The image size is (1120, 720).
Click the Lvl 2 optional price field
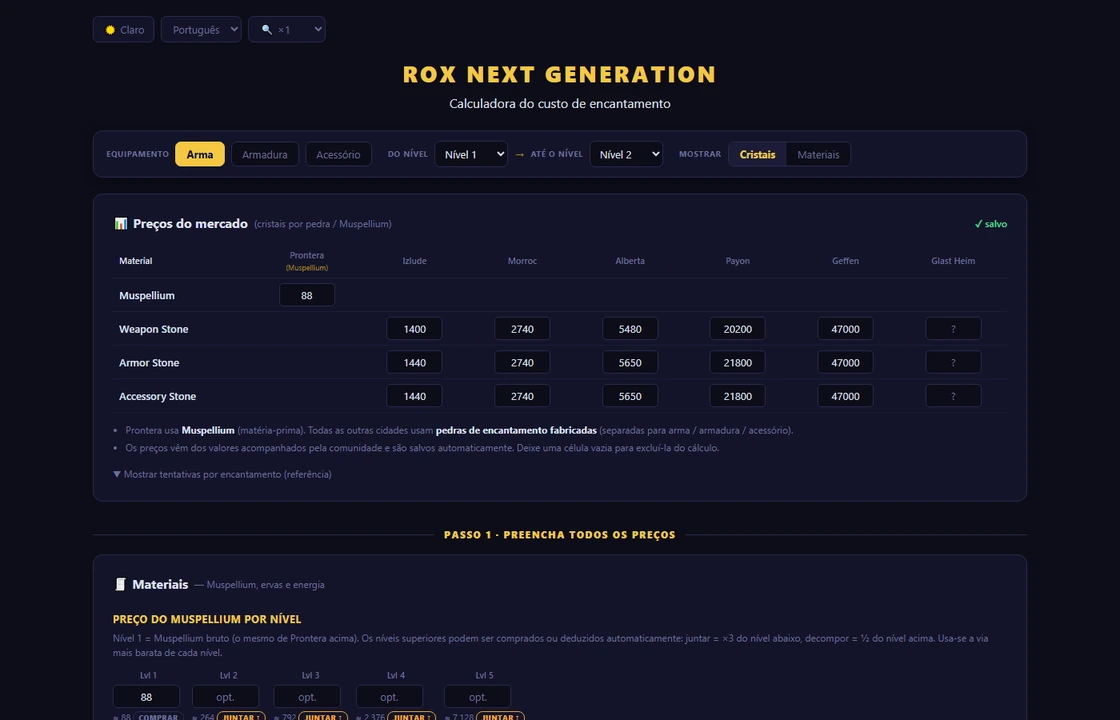tap(226, 696)
